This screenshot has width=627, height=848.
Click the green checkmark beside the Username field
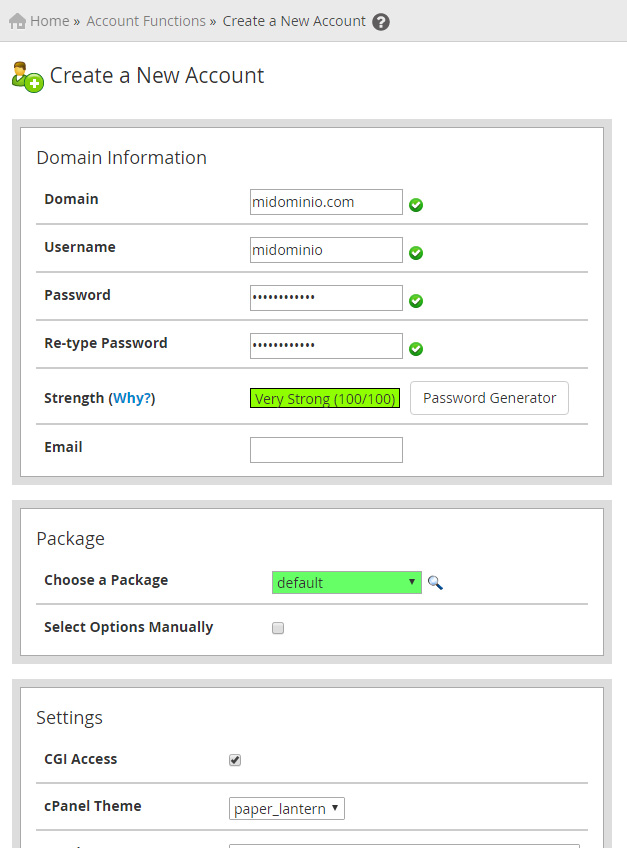(416, 252)
